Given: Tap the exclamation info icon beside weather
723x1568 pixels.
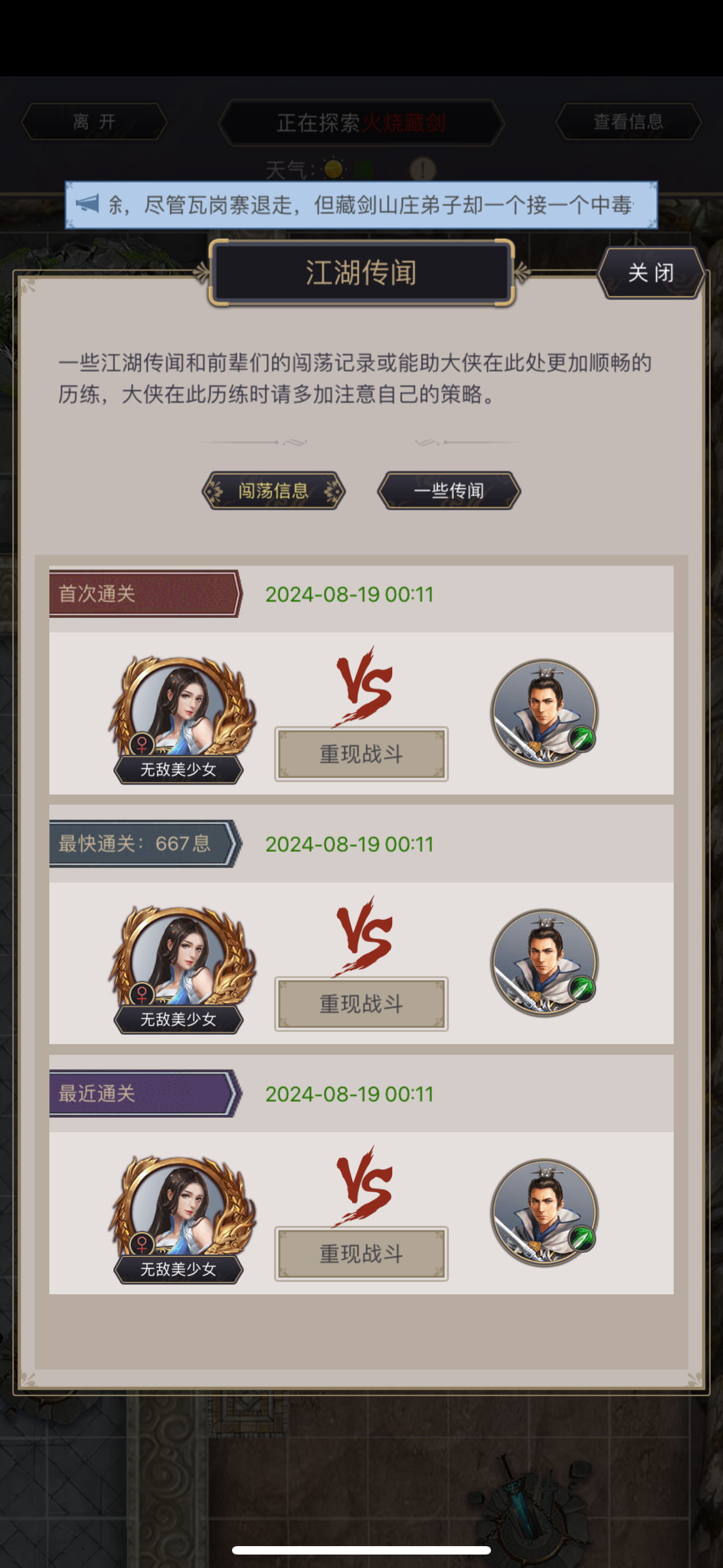Looking at the screenshot, I should point(423,169).
